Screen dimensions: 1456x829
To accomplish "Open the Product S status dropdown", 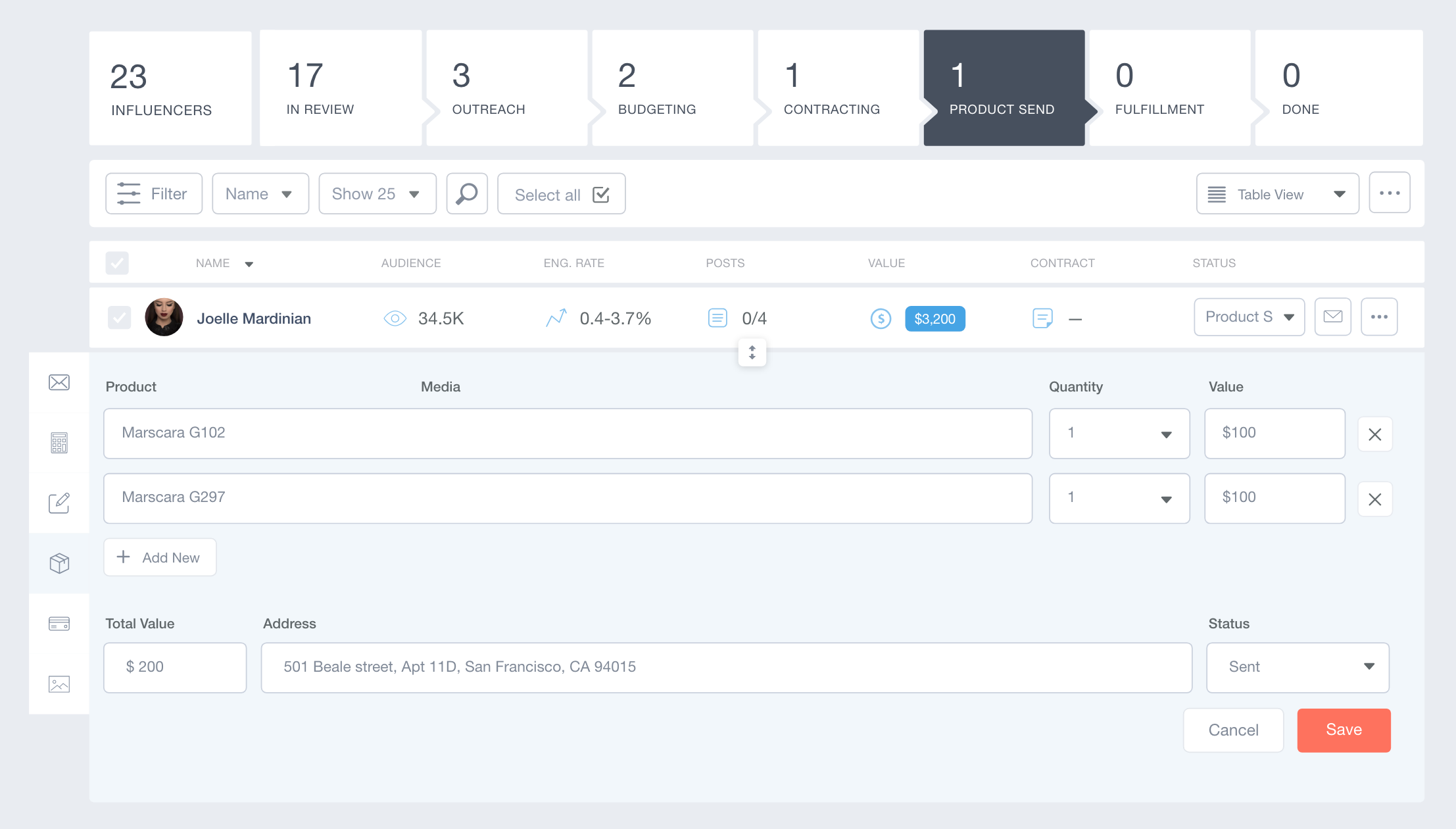I will click(1250, 317).
